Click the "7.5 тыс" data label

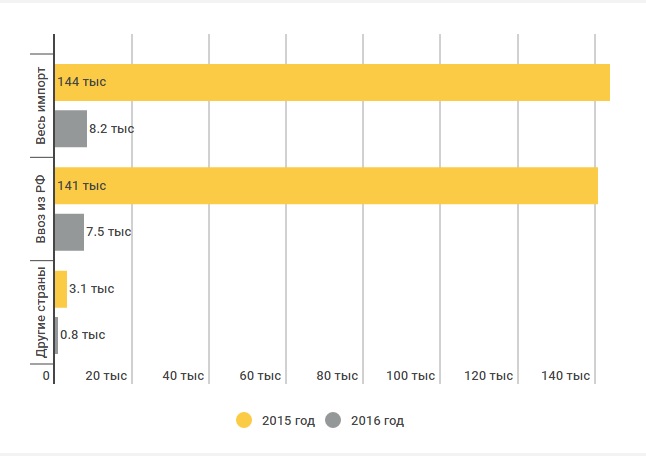(109, 232)
